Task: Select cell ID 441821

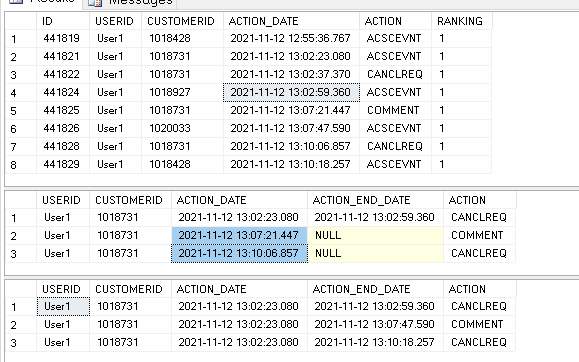Action: point(63,57)
